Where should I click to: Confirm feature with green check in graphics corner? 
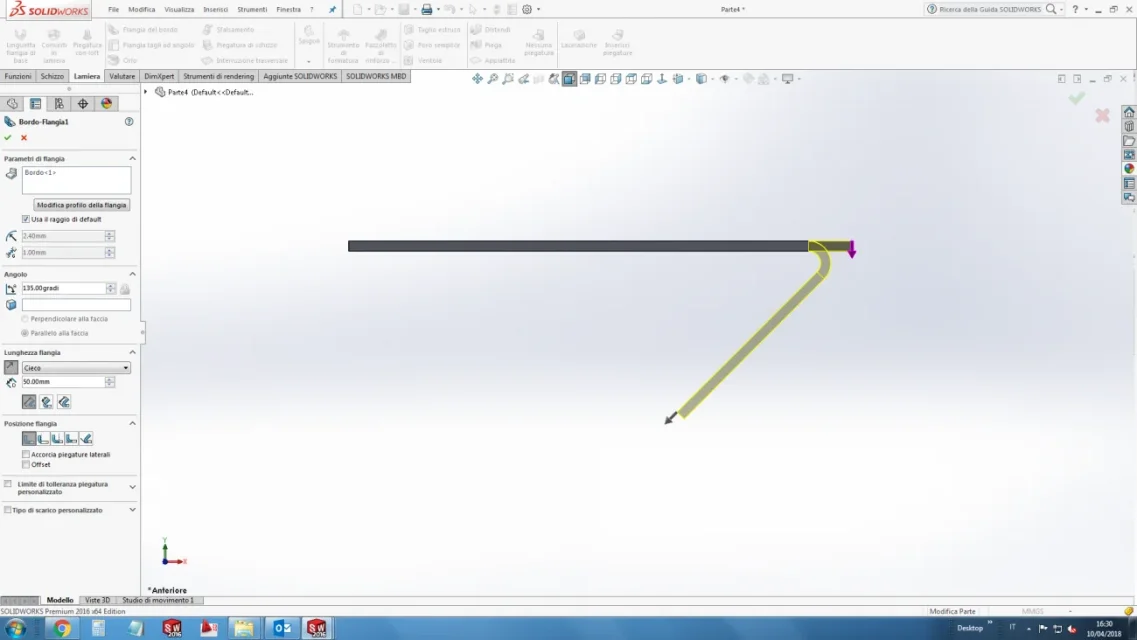tap(1077, 98)
